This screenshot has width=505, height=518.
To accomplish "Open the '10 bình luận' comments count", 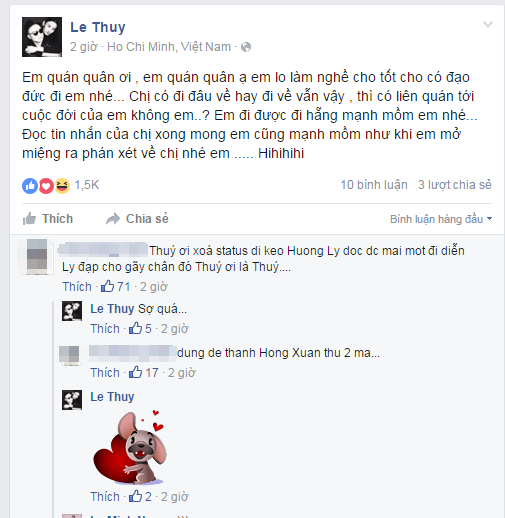I will point(374,185).
